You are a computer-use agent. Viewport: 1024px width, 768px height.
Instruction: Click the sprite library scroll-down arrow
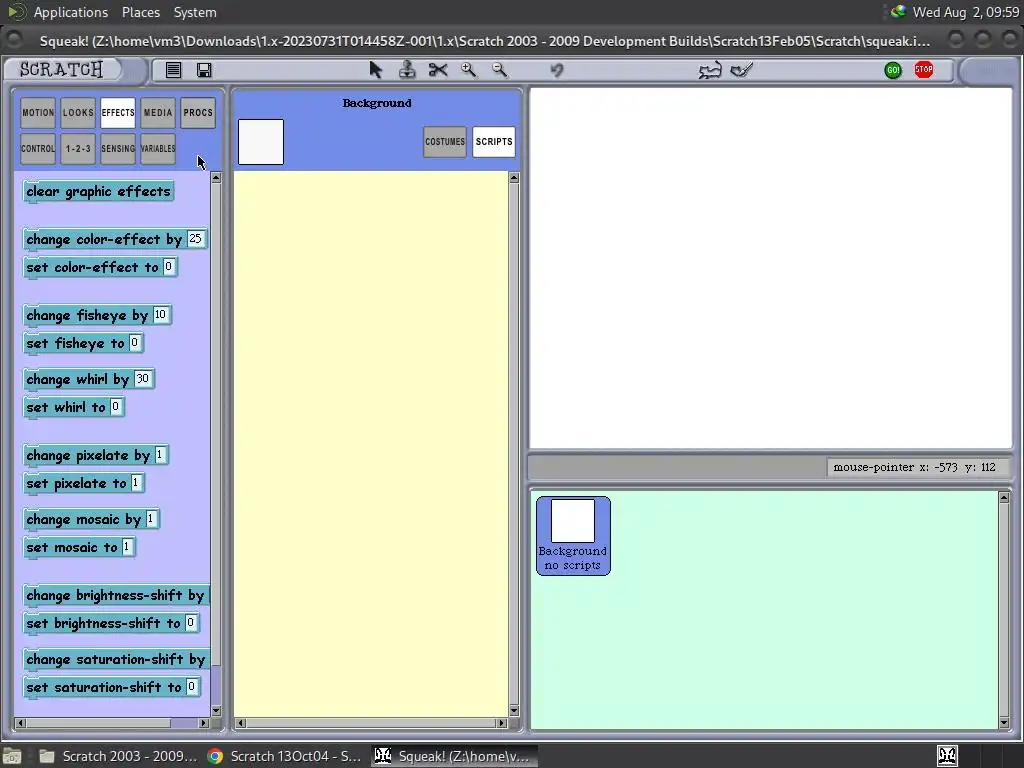(1004, 722)
